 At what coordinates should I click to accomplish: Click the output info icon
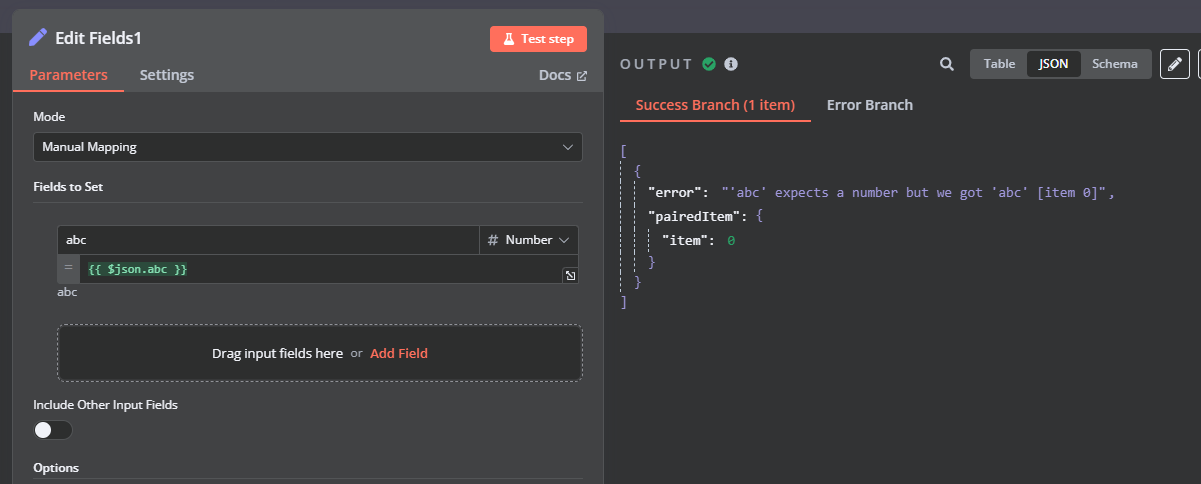tap(731, 64)
